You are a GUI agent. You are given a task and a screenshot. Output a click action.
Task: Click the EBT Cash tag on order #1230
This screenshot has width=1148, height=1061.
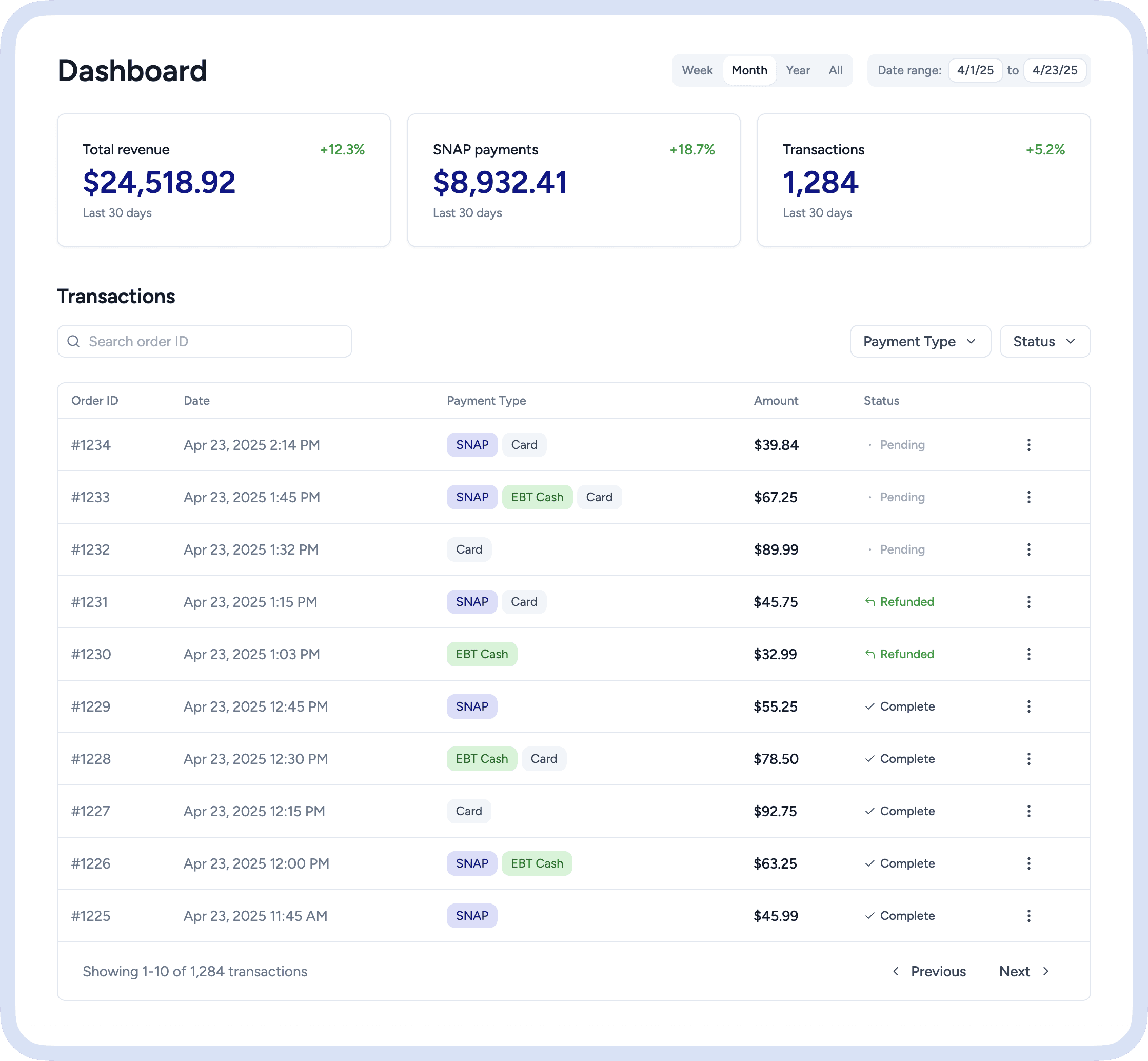click(482, 654)
